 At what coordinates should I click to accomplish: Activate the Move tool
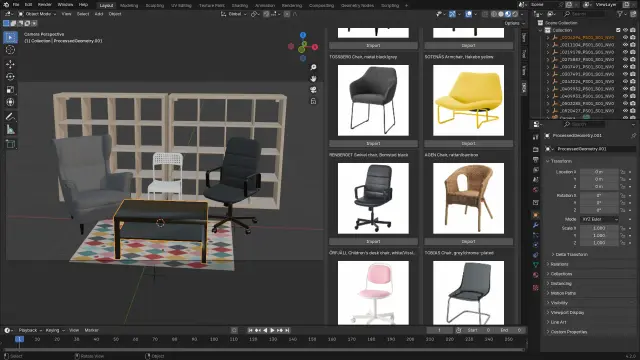pos(11,64)
